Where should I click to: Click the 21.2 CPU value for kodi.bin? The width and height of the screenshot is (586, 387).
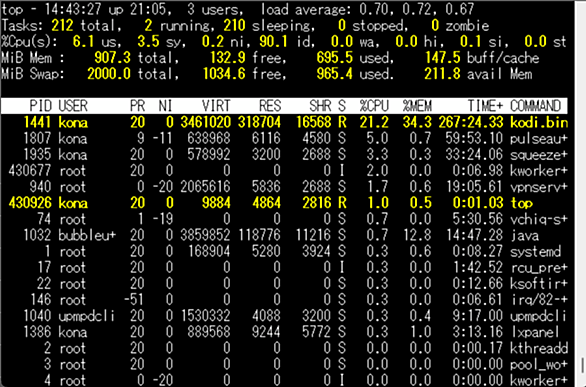pyautogui.click(x=374, y=123)
